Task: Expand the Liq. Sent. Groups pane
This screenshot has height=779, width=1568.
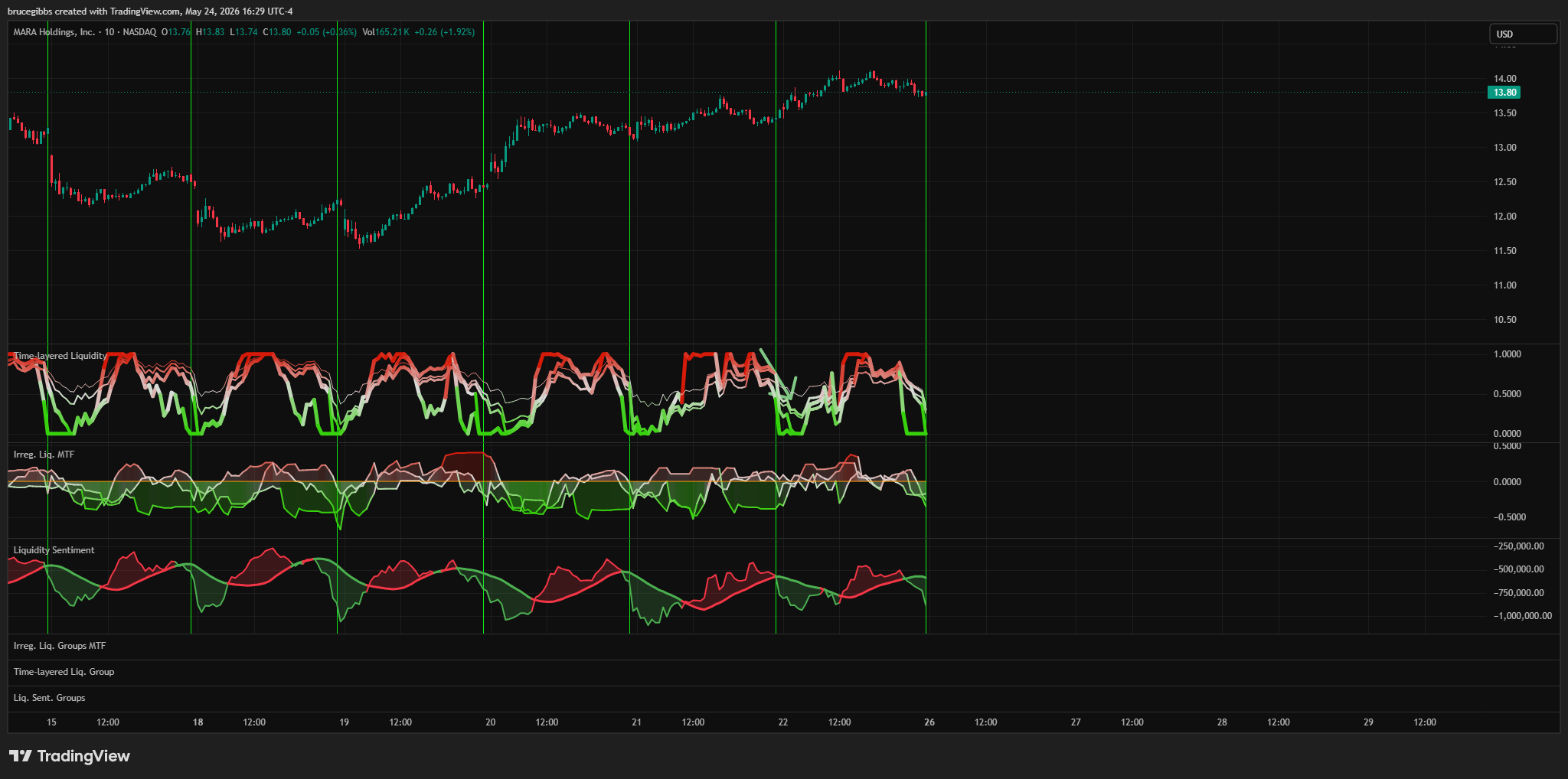Action: 49,698
